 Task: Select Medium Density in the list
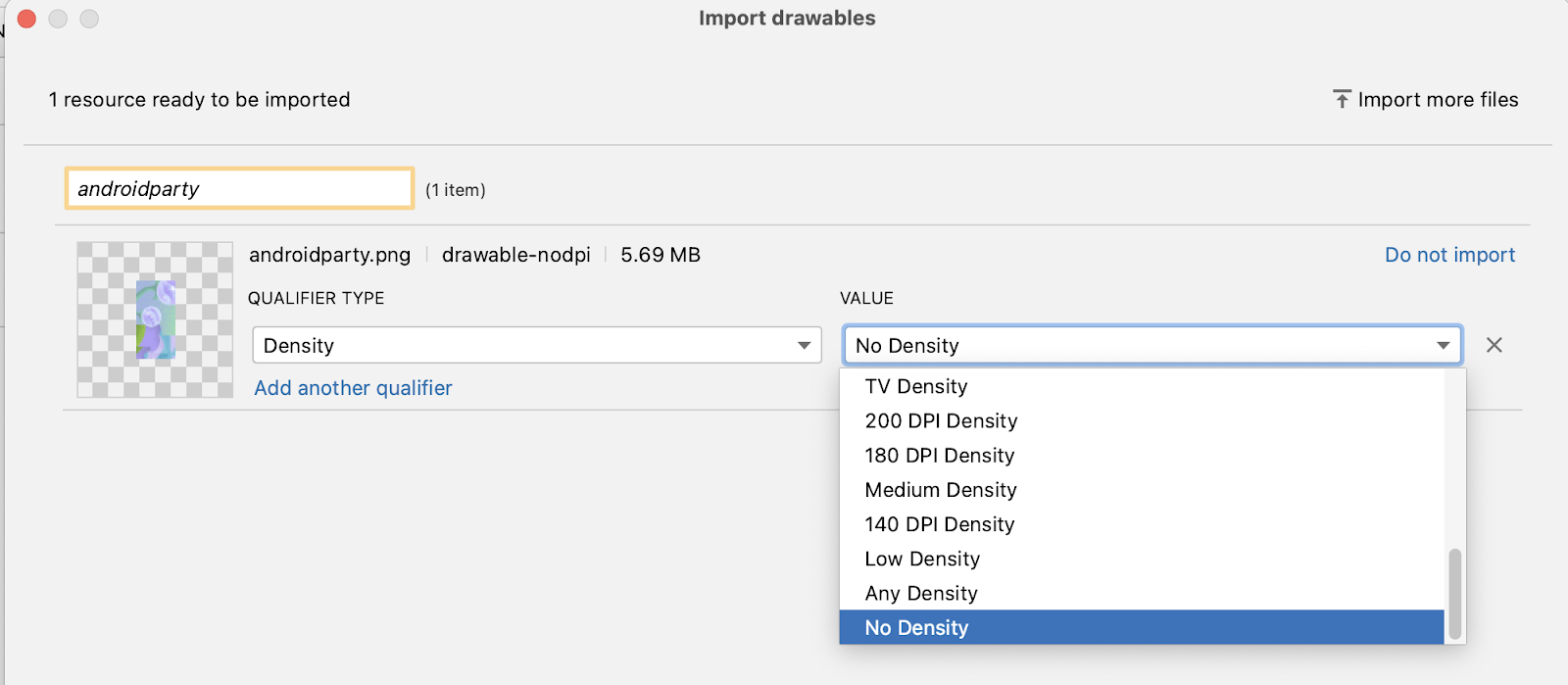(x=940, y=489)
